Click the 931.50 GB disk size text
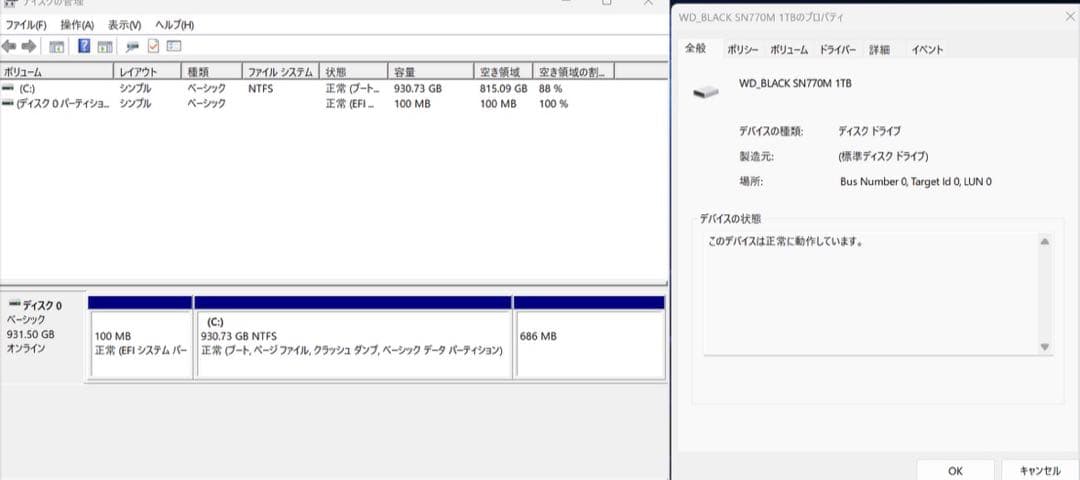 30,334
